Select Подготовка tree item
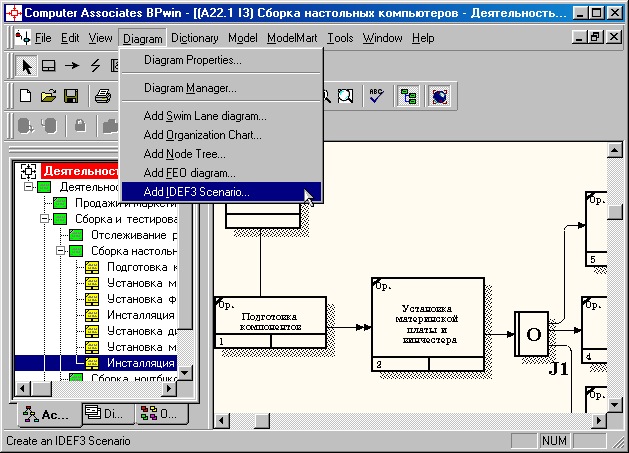Image resolution: width=629 pixels, height=453 pixels. pyautogui.click(x=142, y=267)
